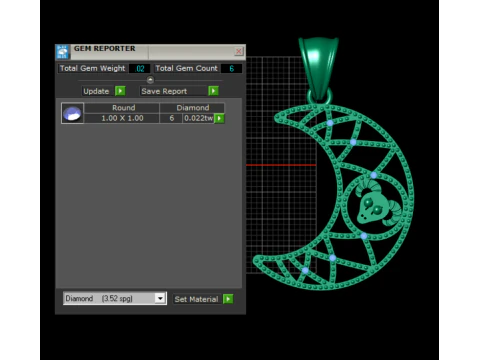480x360 pixels.
Task: Click the Update button label
Action: [96, 91]
